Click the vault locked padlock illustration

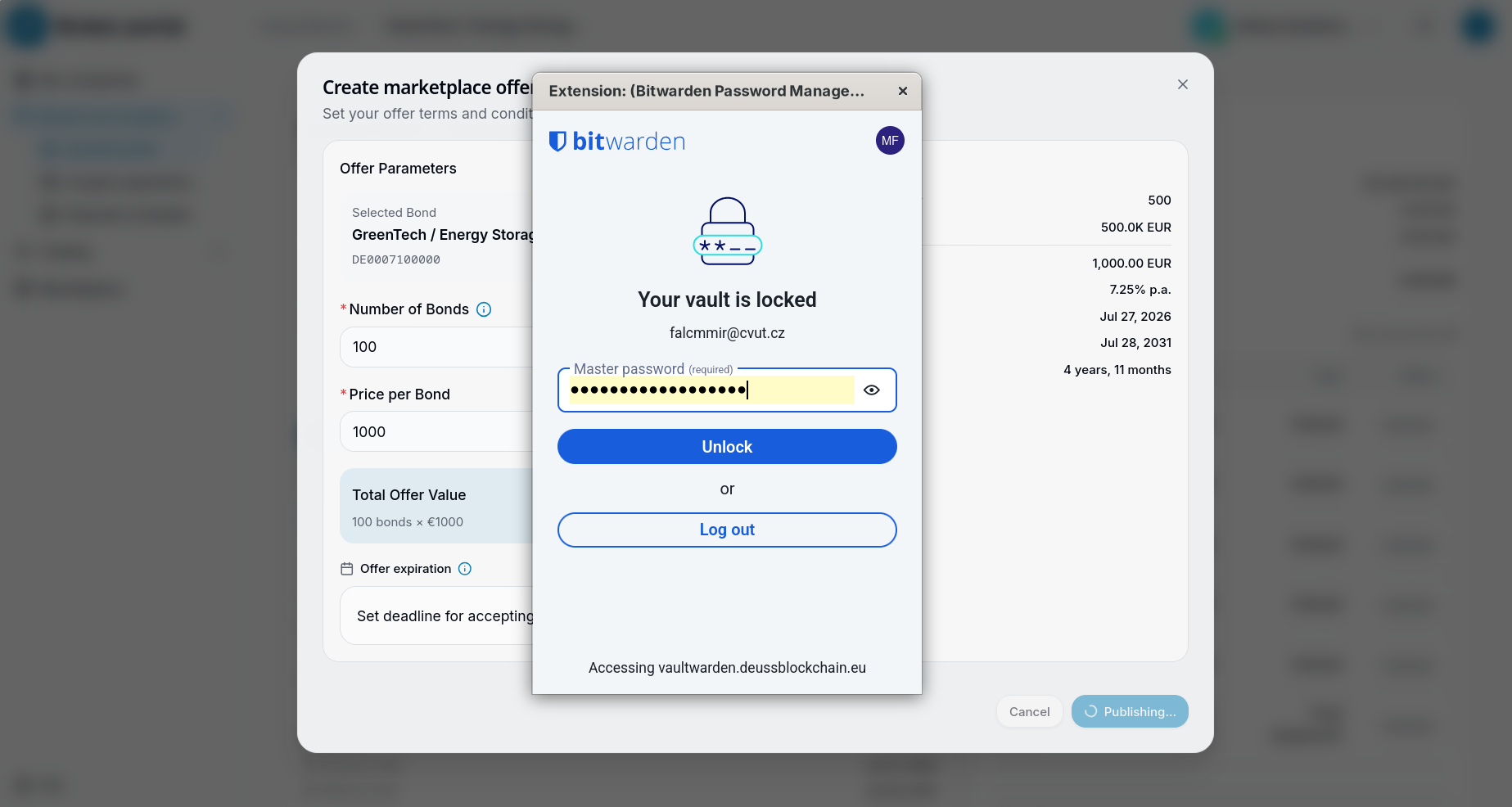(728, 231)
